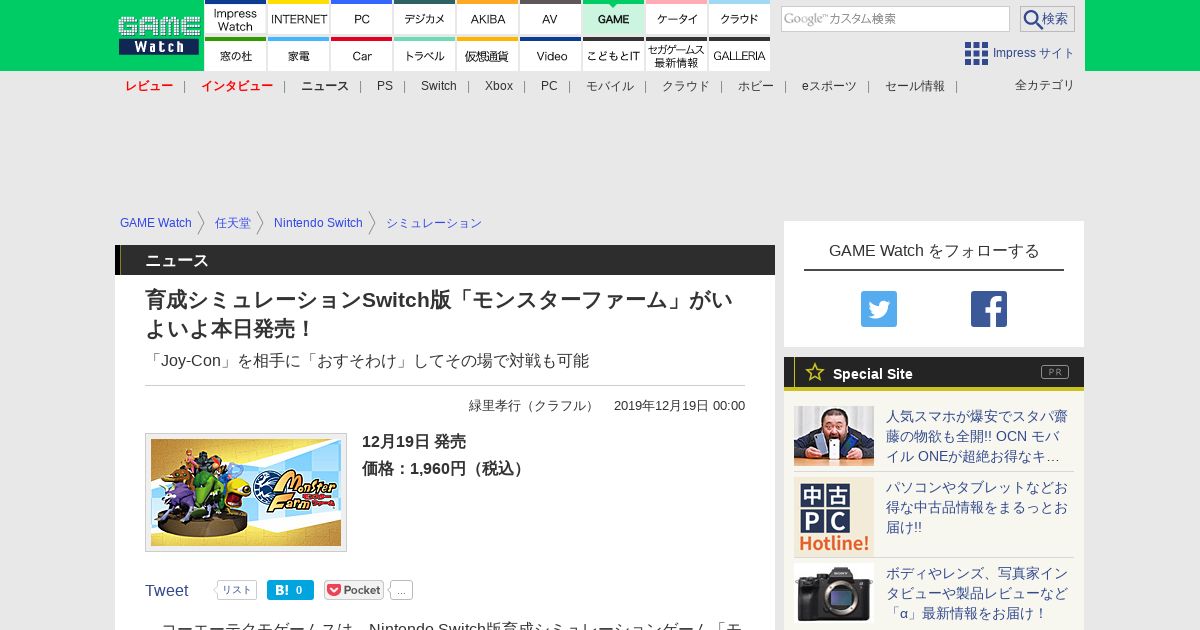This screenshot has width=1200, height=630.
Task: Click the Impress site grid icon
Action: tap(976, 53)
